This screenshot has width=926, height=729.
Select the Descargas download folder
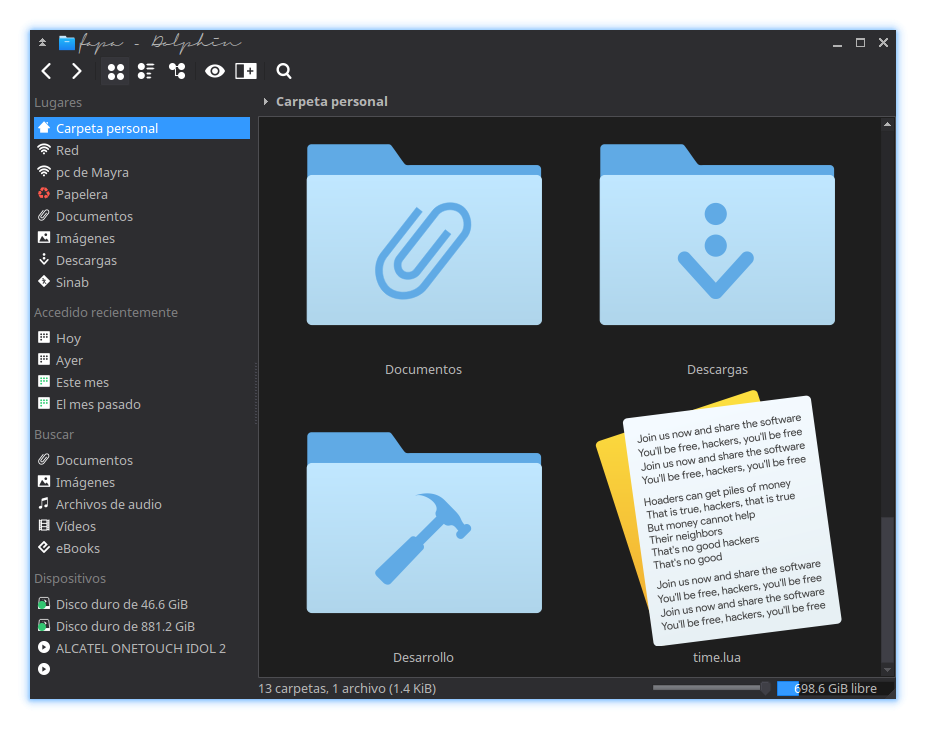tap(717, 235)
